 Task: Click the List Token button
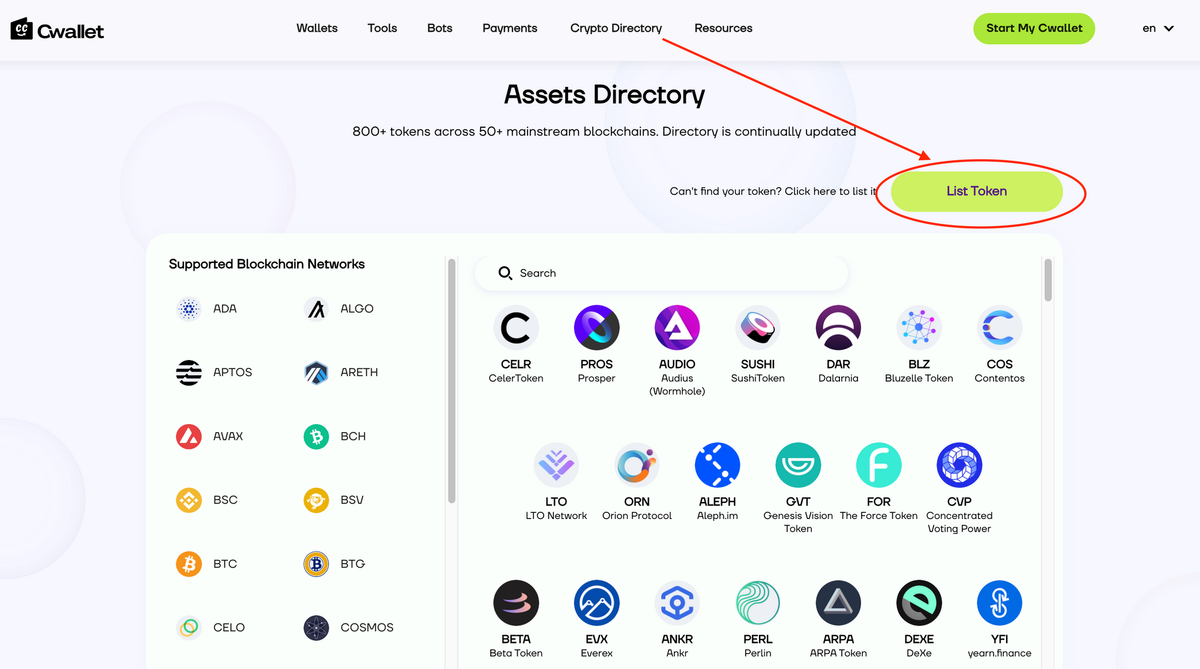[x=977, y=191]
